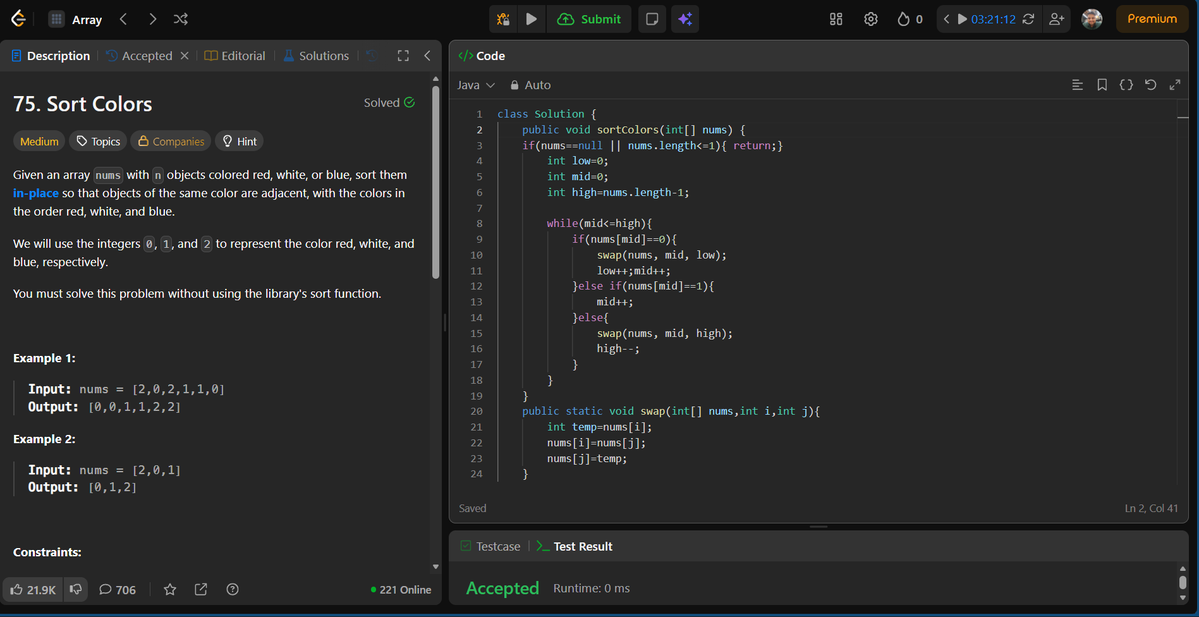Go to the previous problem
1199x617 pixels.
[124, 19]
